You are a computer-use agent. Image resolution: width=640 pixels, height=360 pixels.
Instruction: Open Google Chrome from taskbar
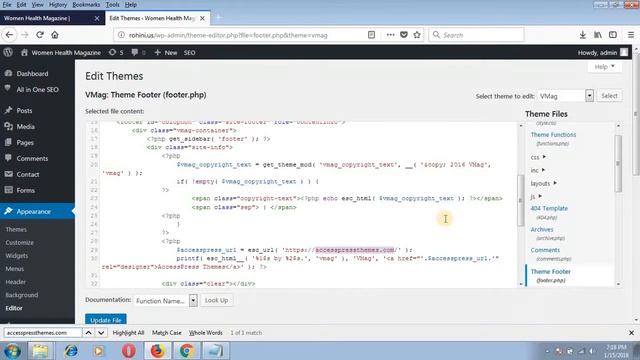(187, 351)
